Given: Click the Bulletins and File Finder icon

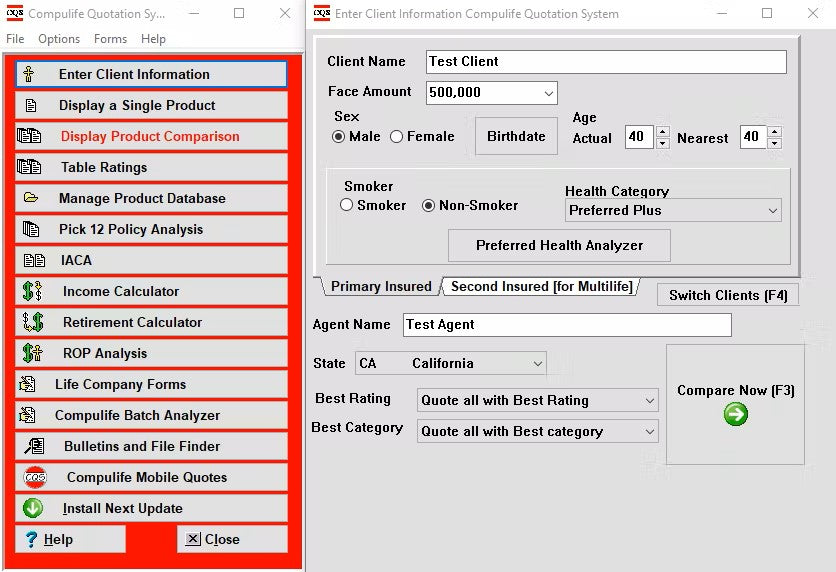Looking at the screenshot, I should [33, 446].
